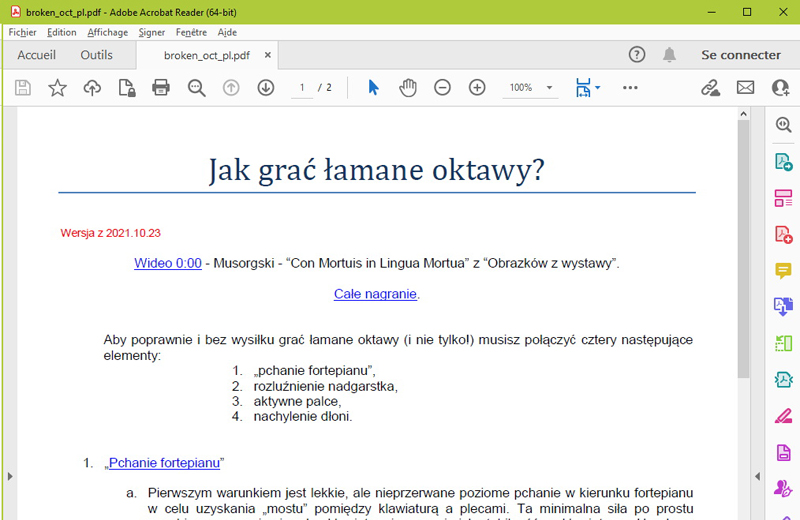Click the Se connecter button

[740, 55]
